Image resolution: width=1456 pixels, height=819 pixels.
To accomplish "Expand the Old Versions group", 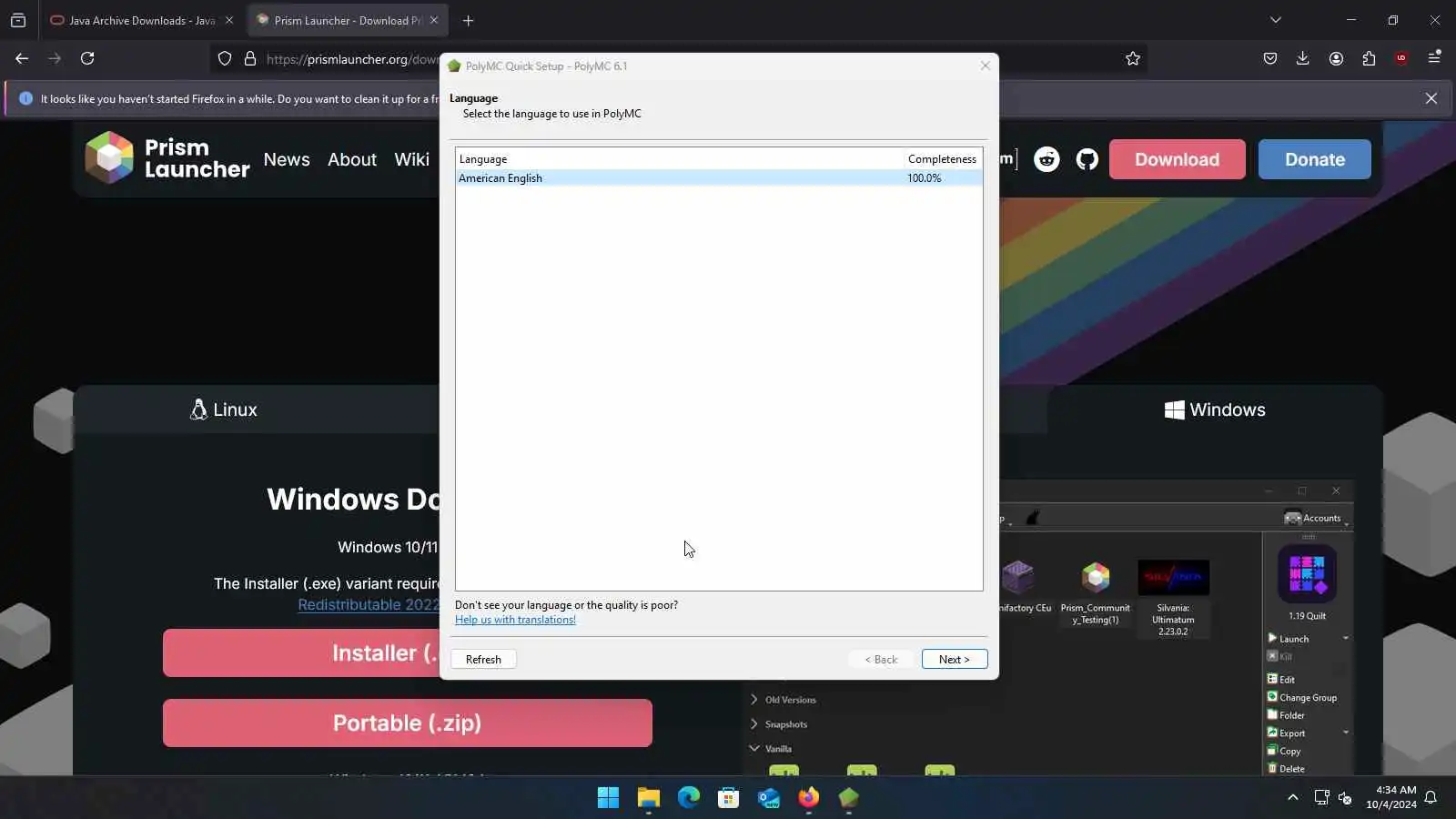I will (754, 700).
